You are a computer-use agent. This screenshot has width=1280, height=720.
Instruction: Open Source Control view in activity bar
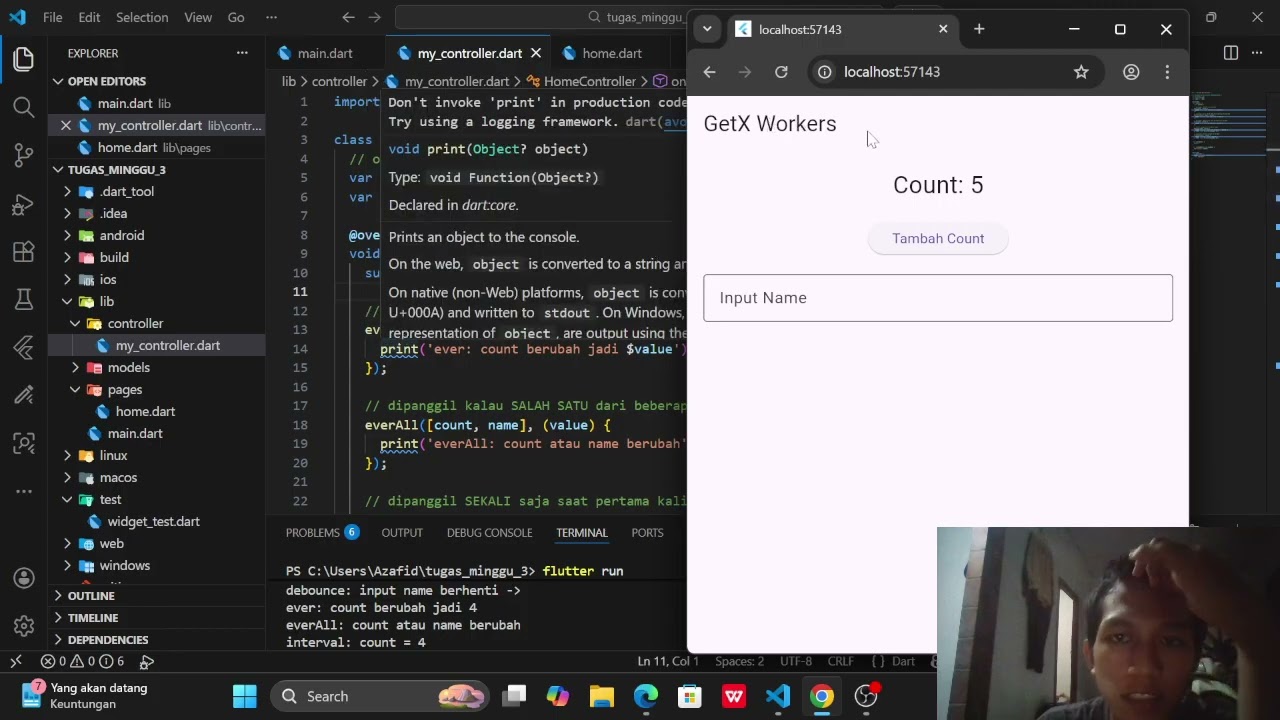click(x=24, y=155)
